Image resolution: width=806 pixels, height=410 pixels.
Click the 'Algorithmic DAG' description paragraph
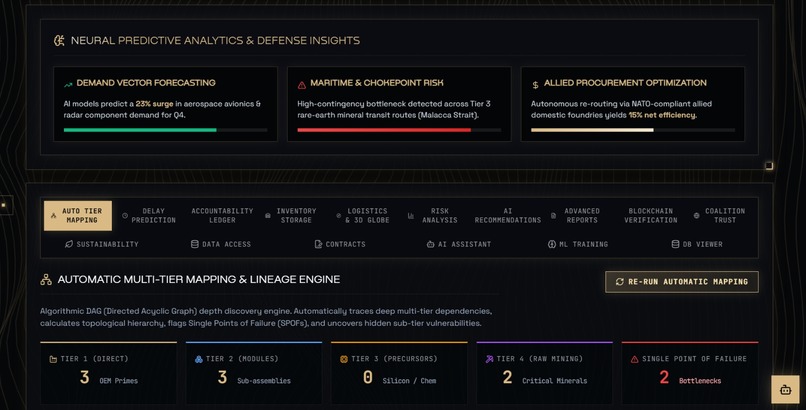[x=266, y=317]
